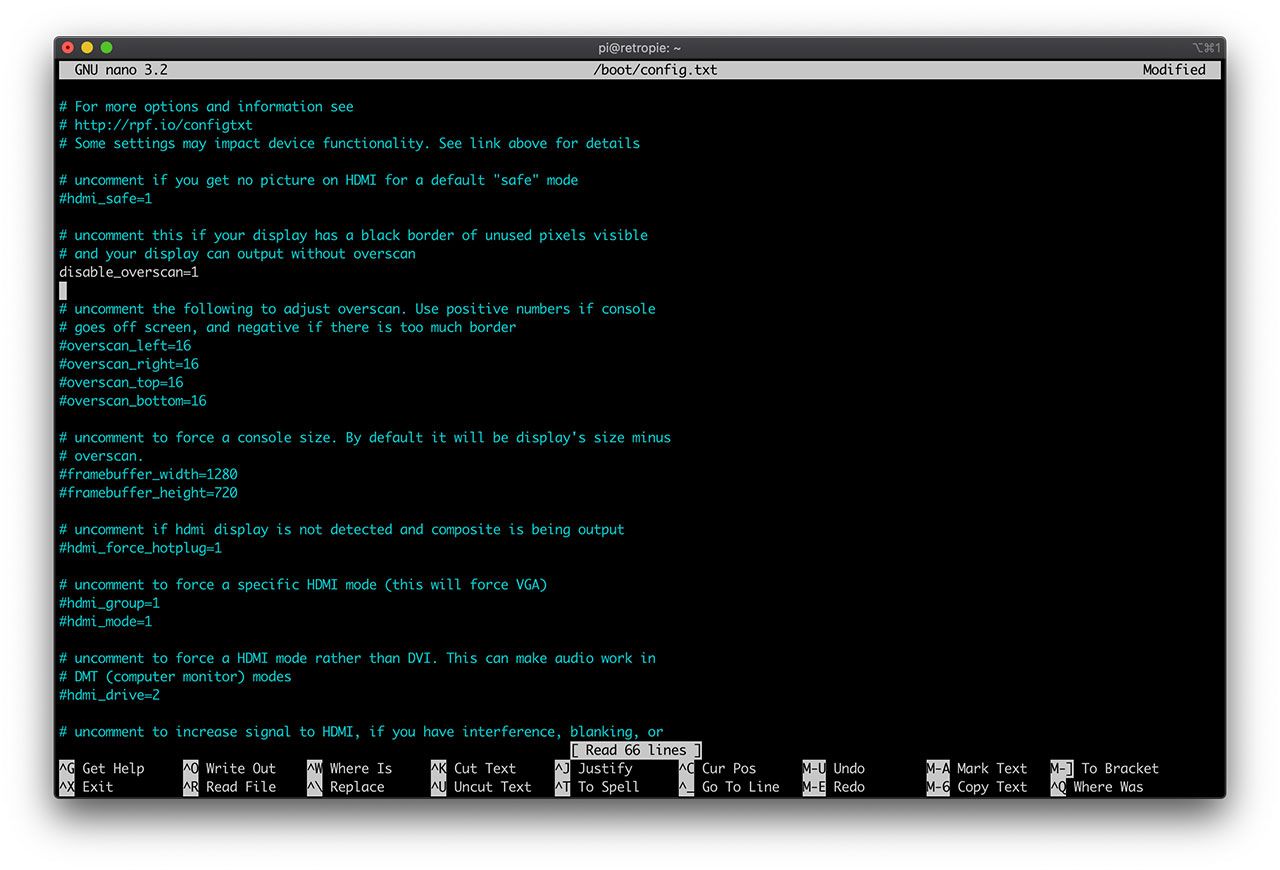
Task: Click the ^G Get Help shortcut
Action: point(102,768)
